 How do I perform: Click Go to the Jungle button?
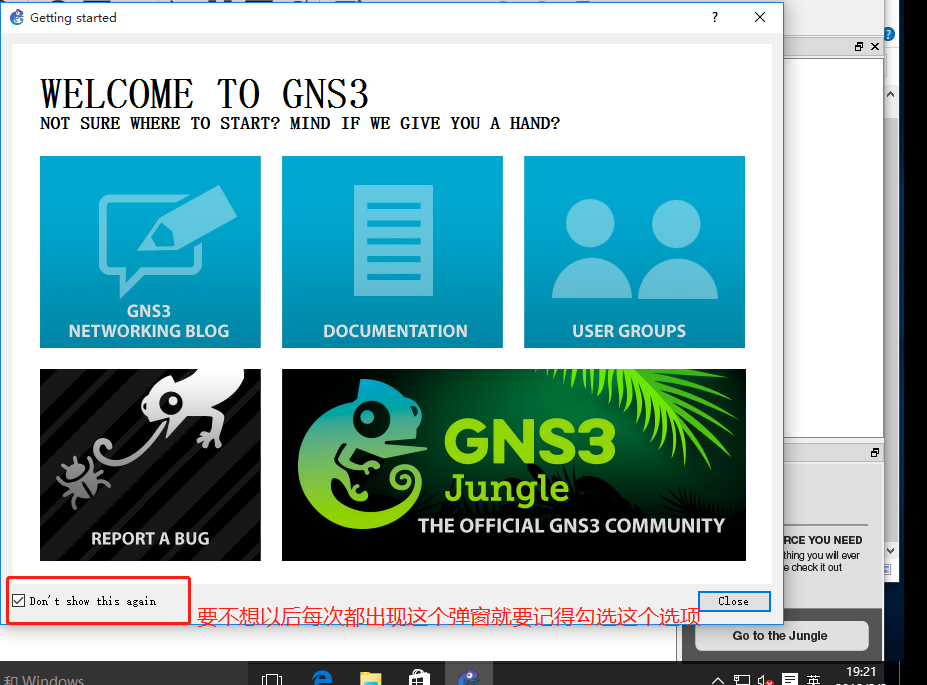[781, 636]
